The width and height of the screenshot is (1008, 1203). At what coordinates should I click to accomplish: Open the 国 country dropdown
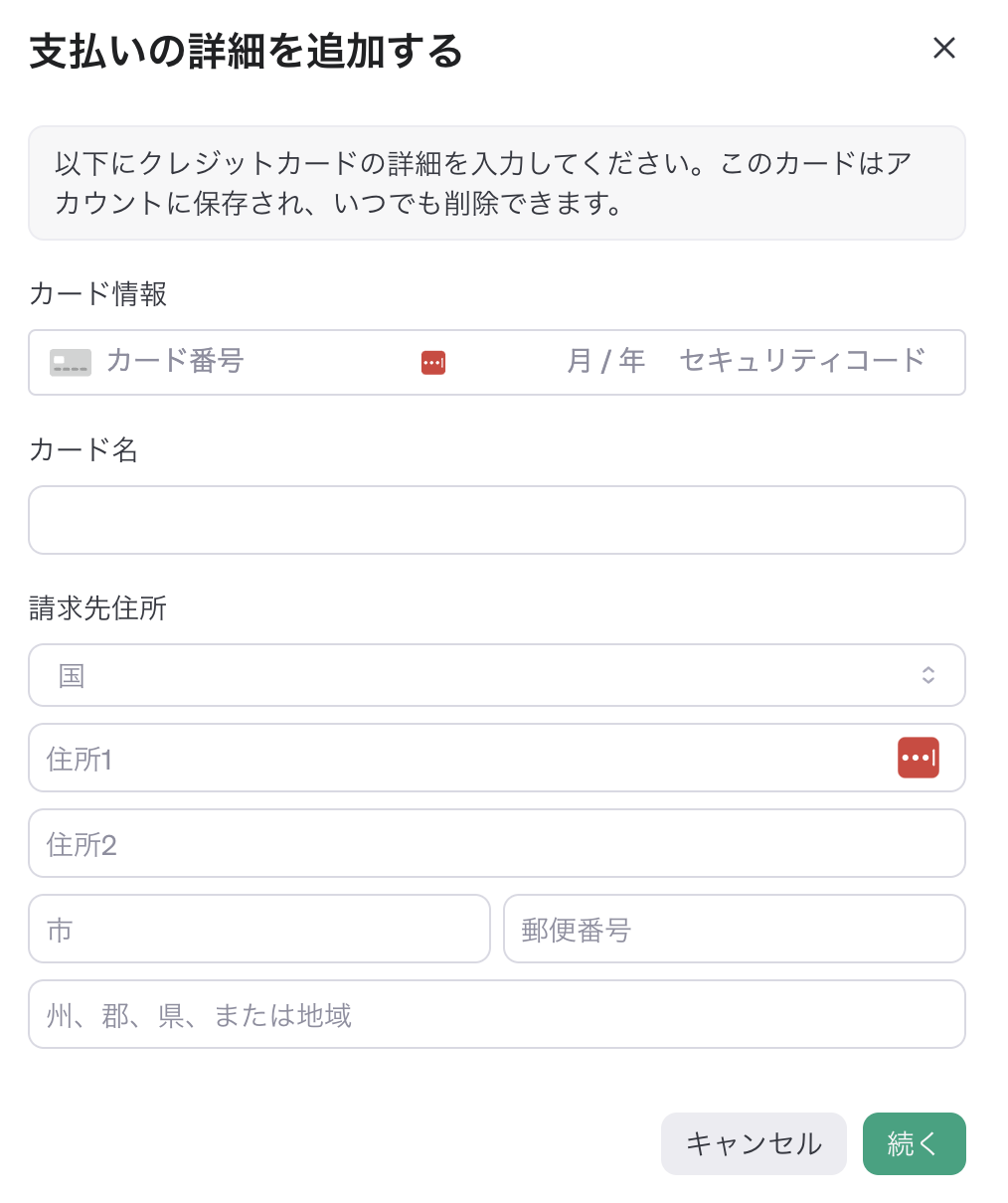497,675
